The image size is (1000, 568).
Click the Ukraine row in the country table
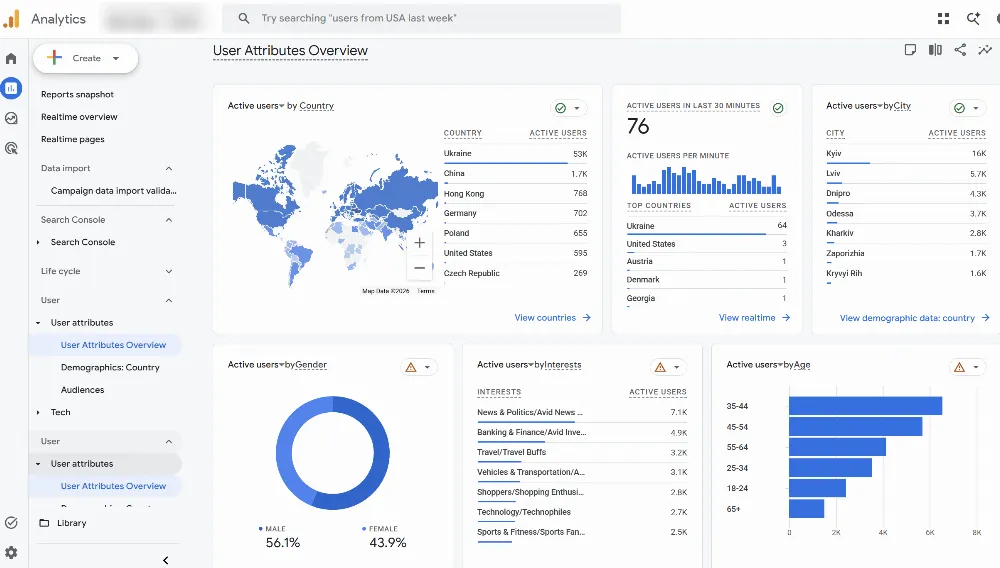[515, 154]
